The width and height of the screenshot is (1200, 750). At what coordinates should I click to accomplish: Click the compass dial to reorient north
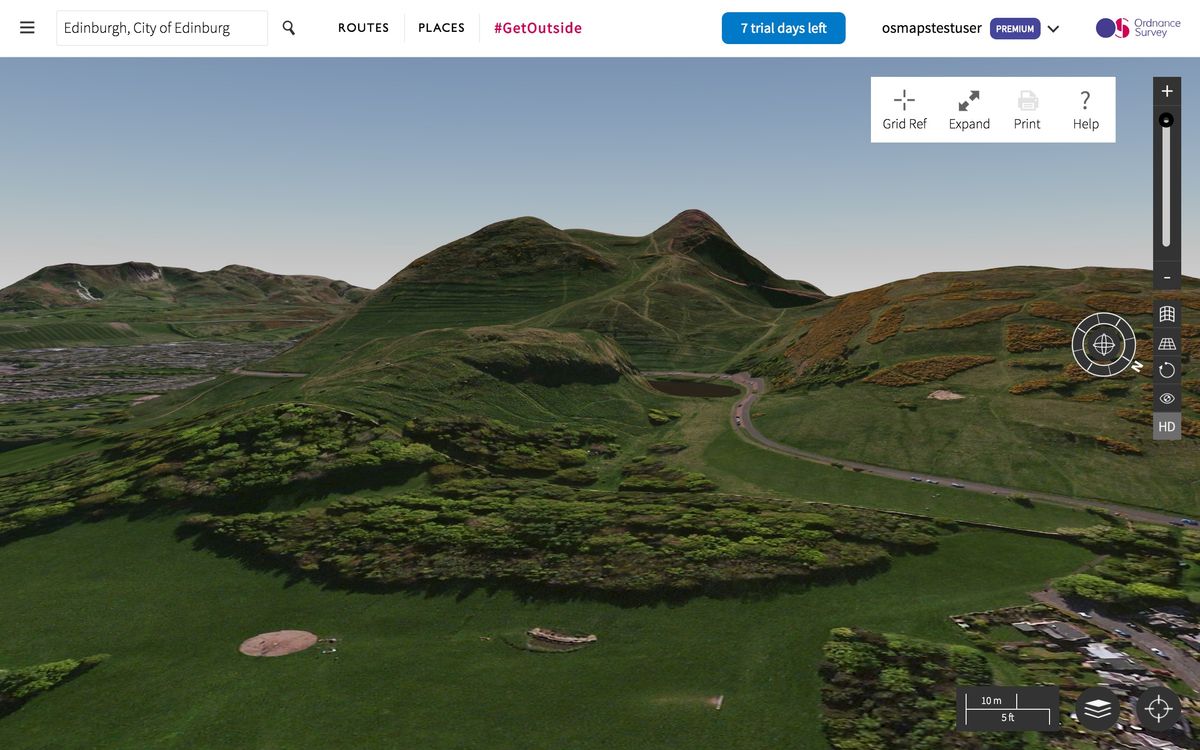click(x=1103, y=345)
